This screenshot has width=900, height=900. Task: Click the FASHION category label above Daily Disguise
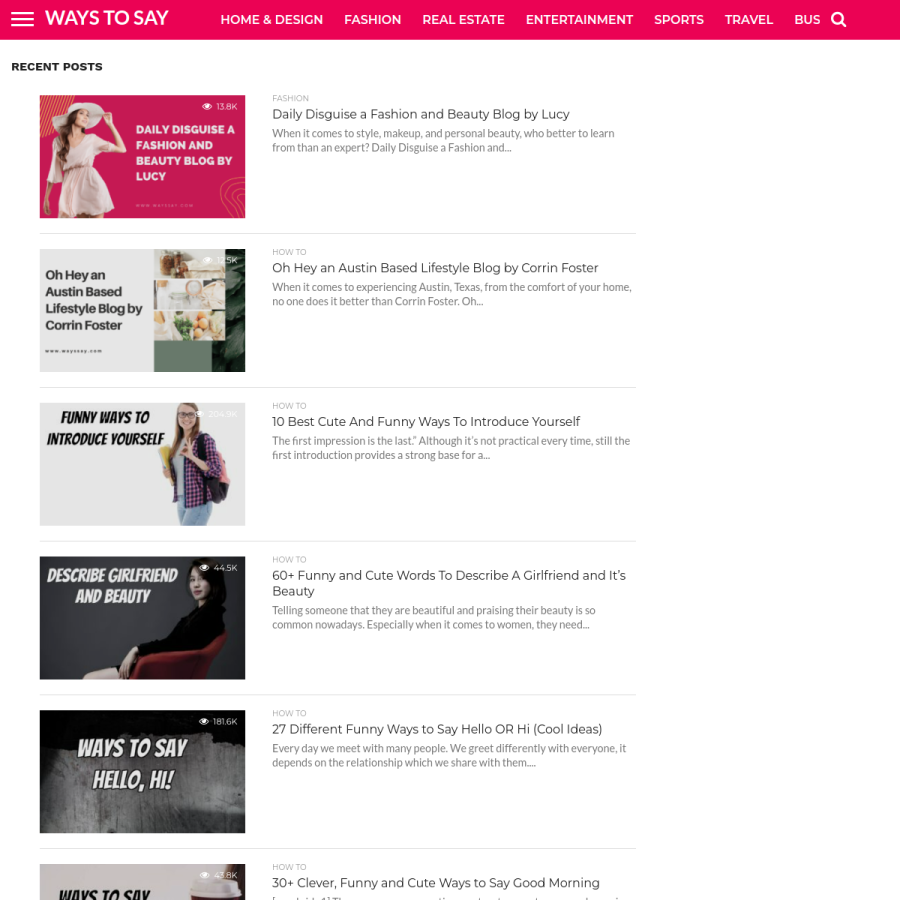click(x=290, y=99)
